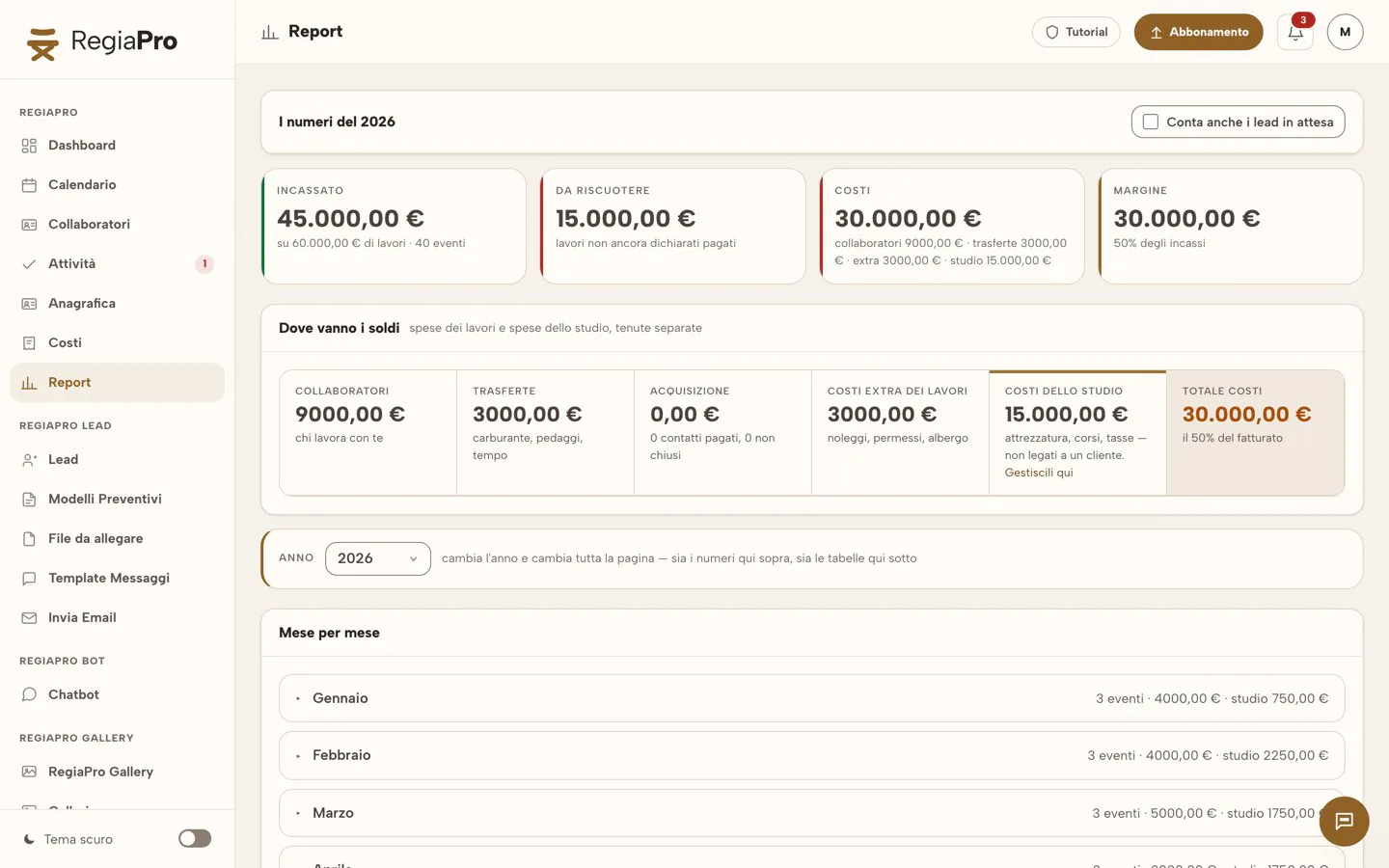
Task: Open notifications bell icon
Action: coord(1294,32)
